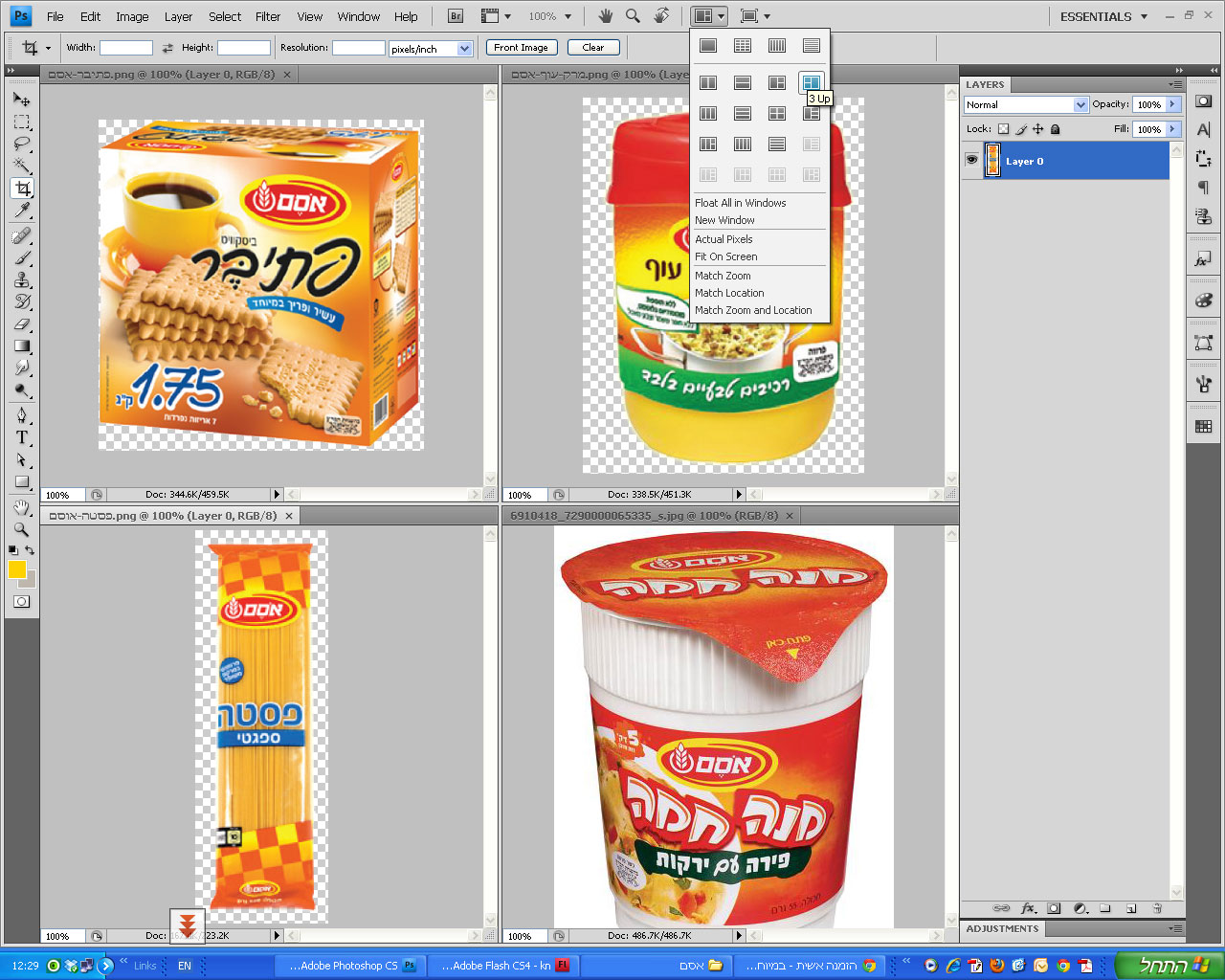Toggle lock image pixels
Image resolution: width=1225 pixels, height=980 pixels.
tap(1020, 129)
